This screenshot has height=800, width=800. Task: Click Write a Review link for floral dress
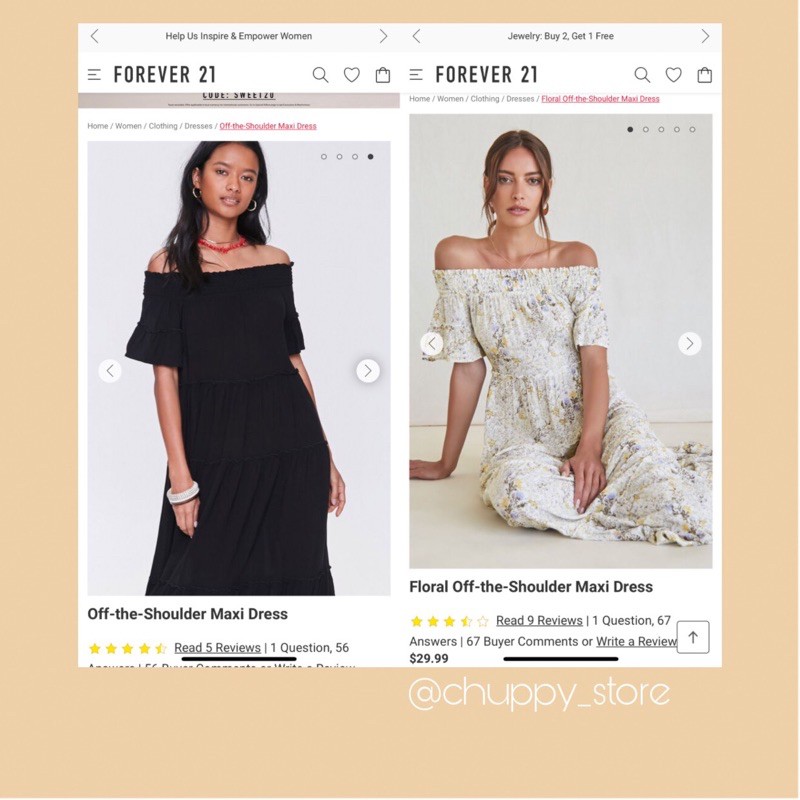pyautogui.click(x=636, y=641)
